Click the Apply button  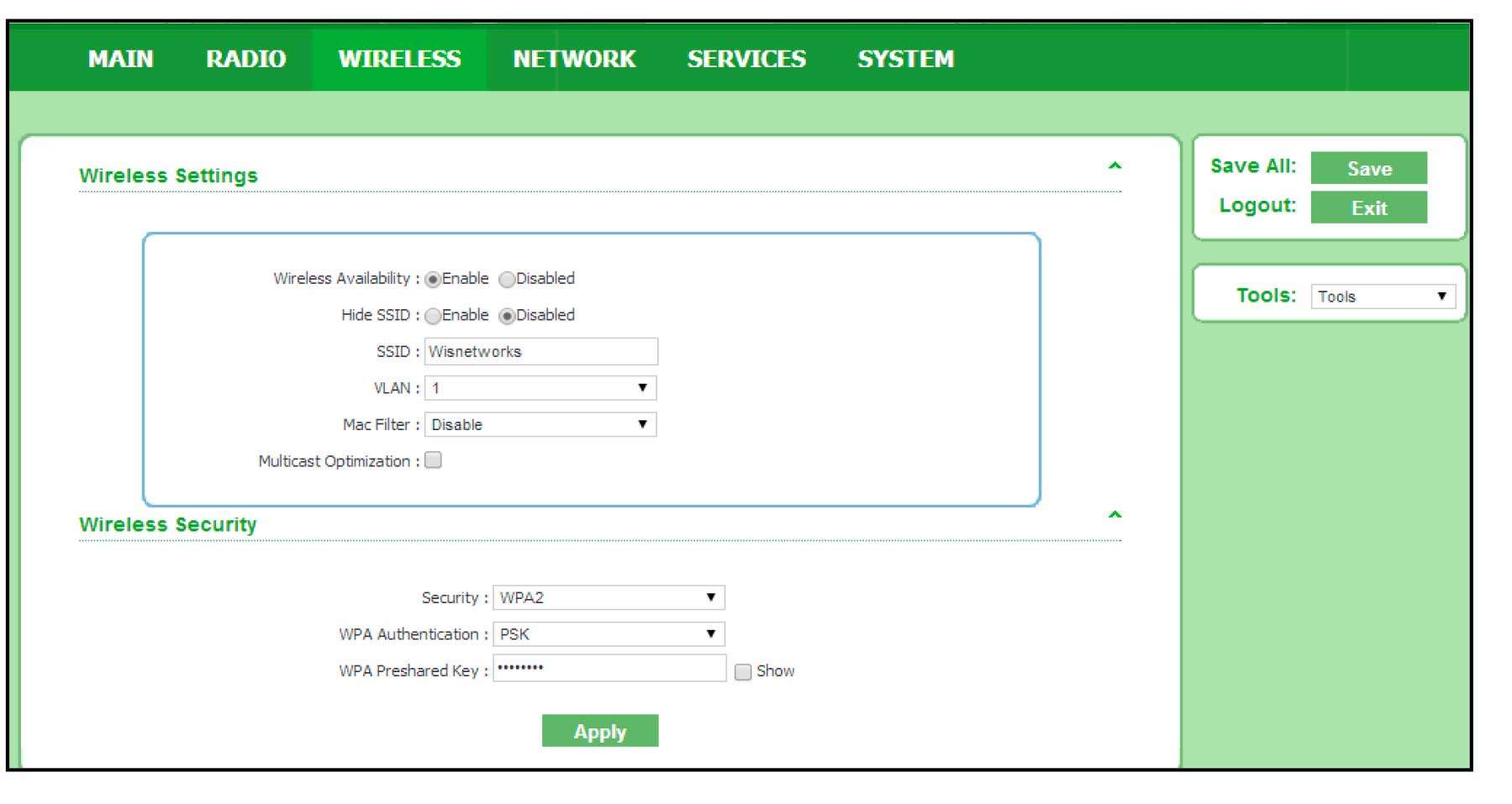coord(600,730)
